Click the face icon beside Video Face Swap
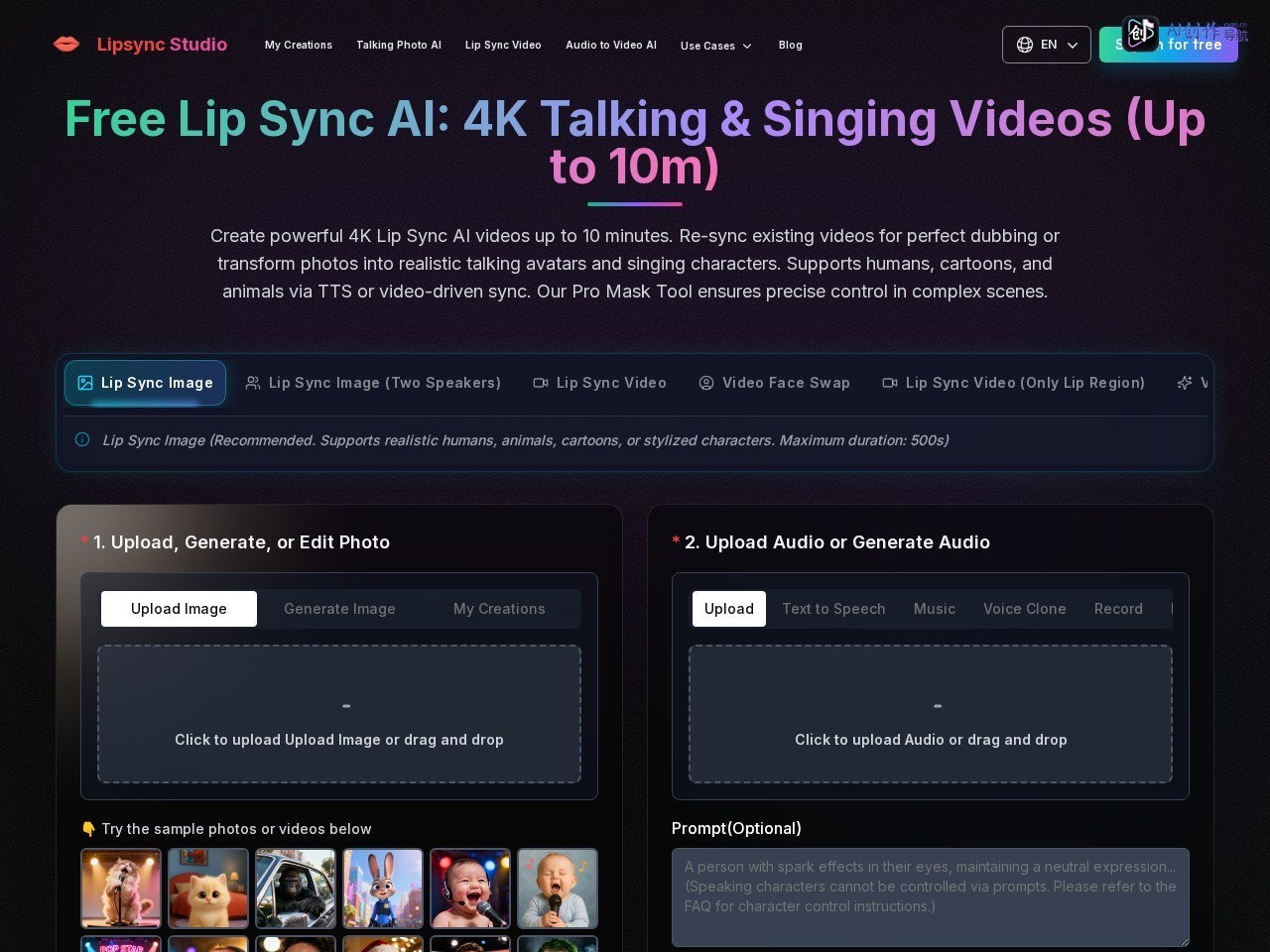 pyautogui.click(x=706, y=383)
